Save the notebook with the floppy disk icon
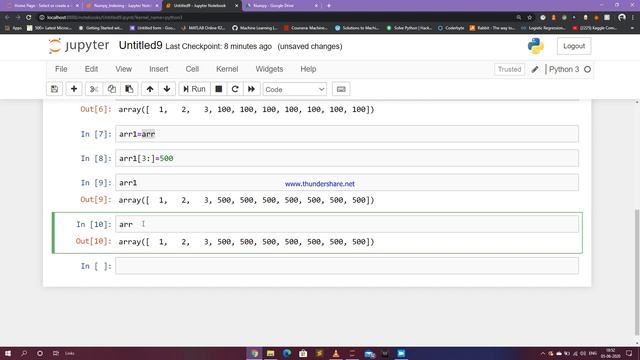The height and width of the screenshot is (360, 640). (54, 89)
